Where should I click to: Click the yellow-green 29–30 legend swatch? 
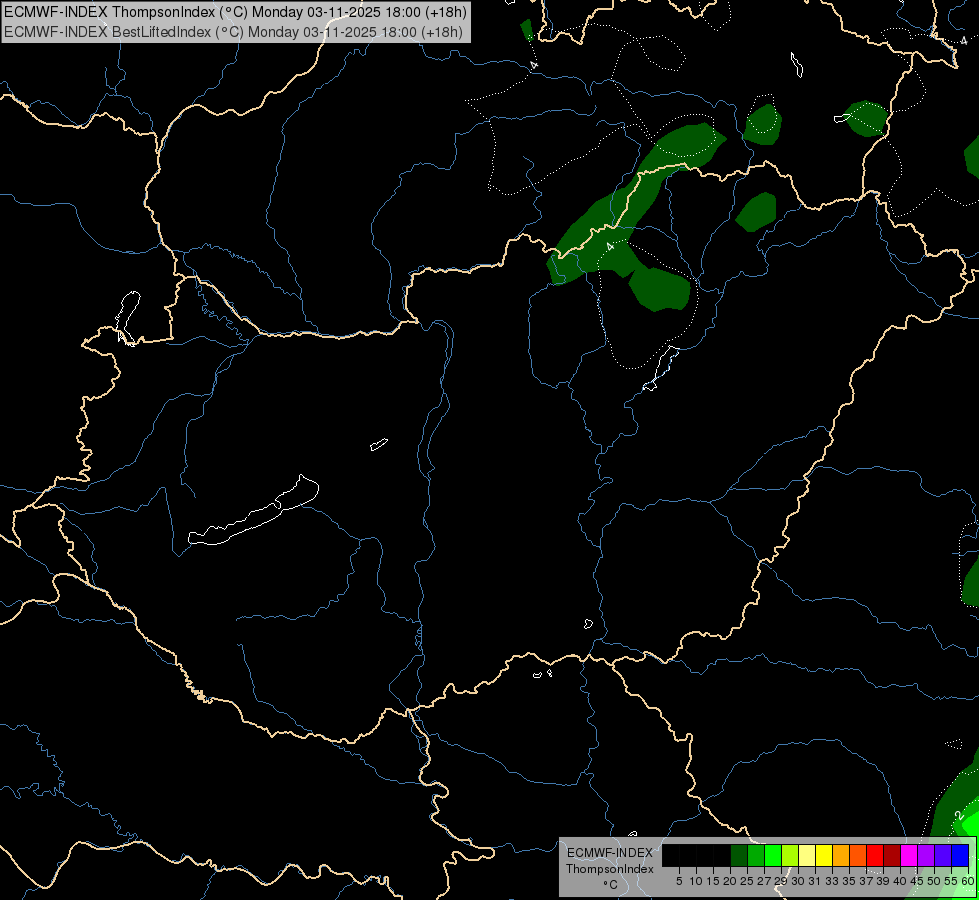tap(790, 855)
